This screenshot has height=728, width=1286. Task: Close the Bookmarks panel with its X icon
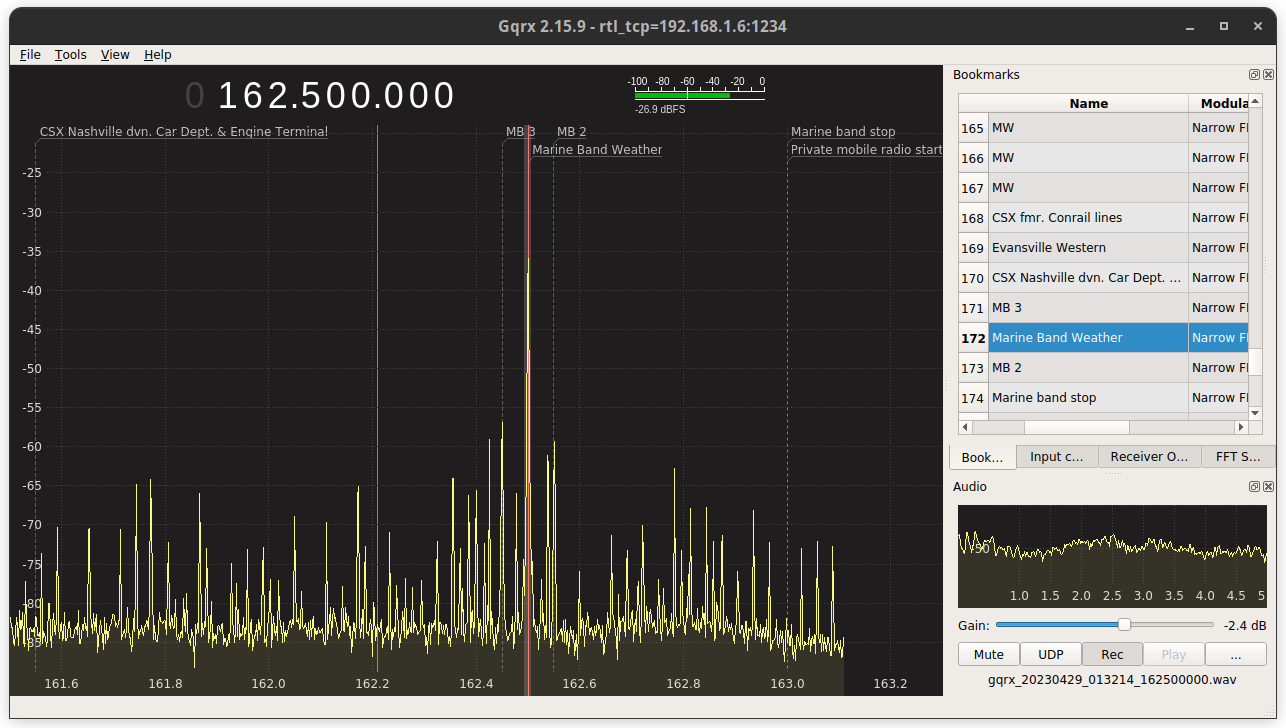pyautogui.click(x=1268, y=74)
